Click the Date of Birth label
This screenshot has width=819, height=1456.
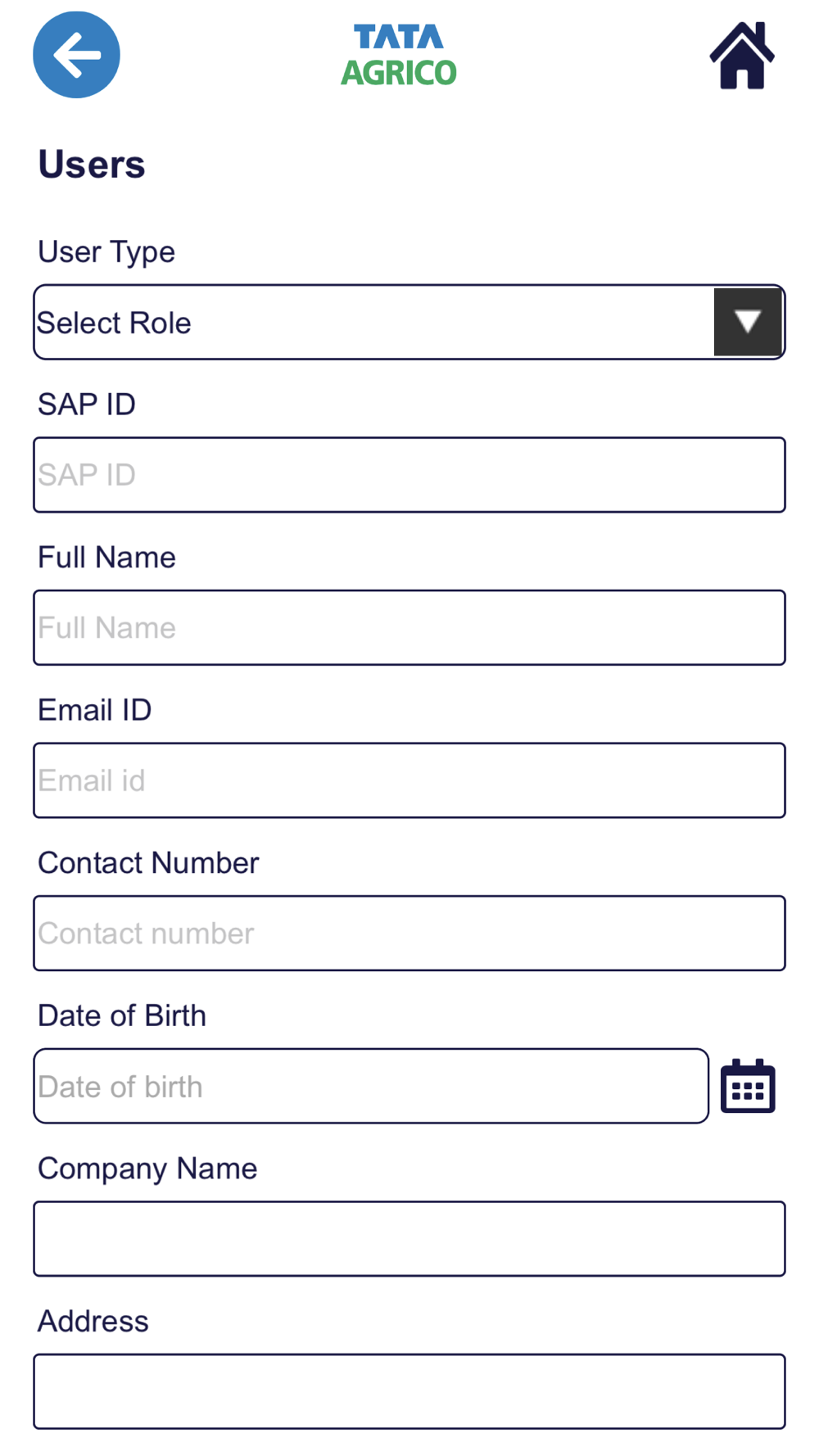point(122,1016)
